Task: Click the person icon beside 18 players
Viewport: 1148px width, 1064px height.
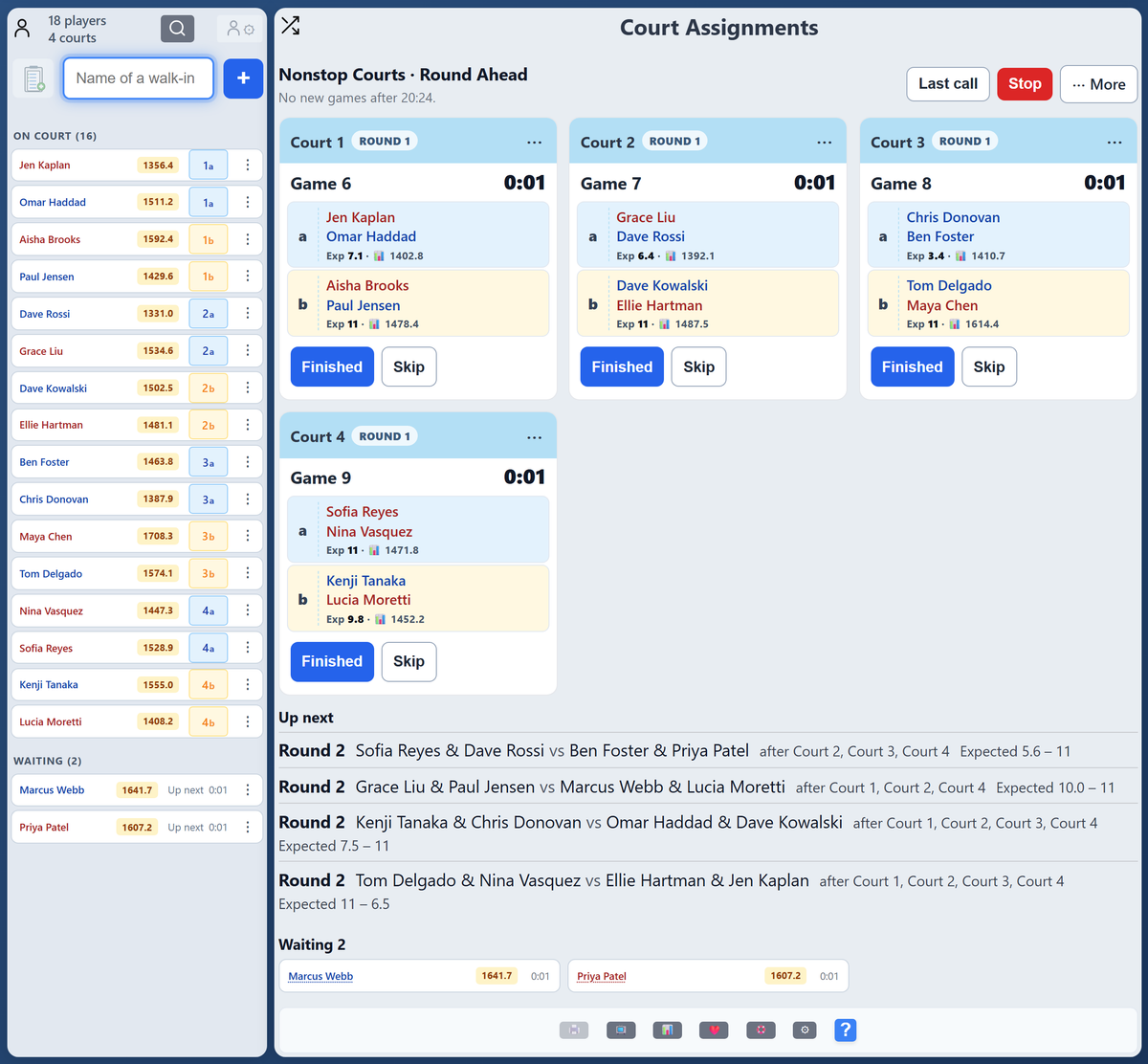Action: coord(23,29)
